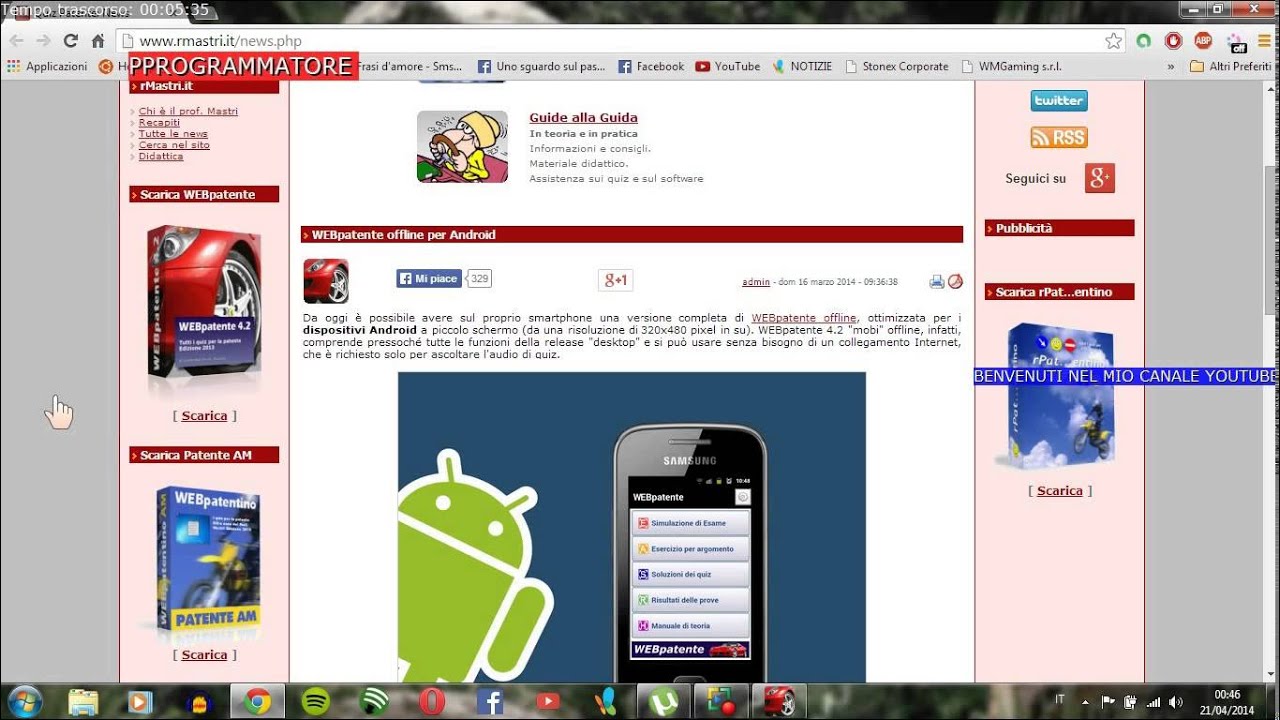Show hidden tray icons arrow
Image resolution: width=1280 pixels, height=720 pixels.
[1087, 702]
